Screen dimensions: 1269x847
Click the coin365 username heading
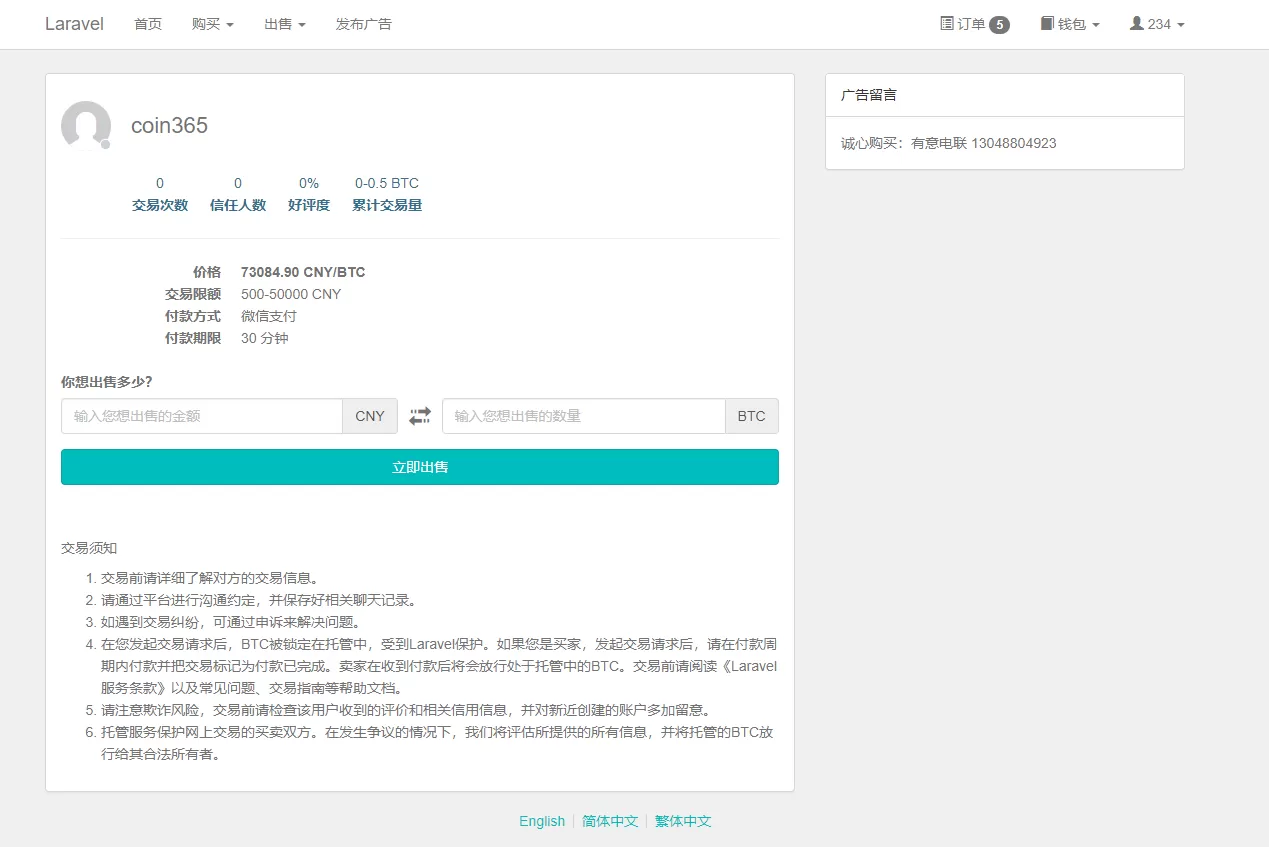(169, 125)
